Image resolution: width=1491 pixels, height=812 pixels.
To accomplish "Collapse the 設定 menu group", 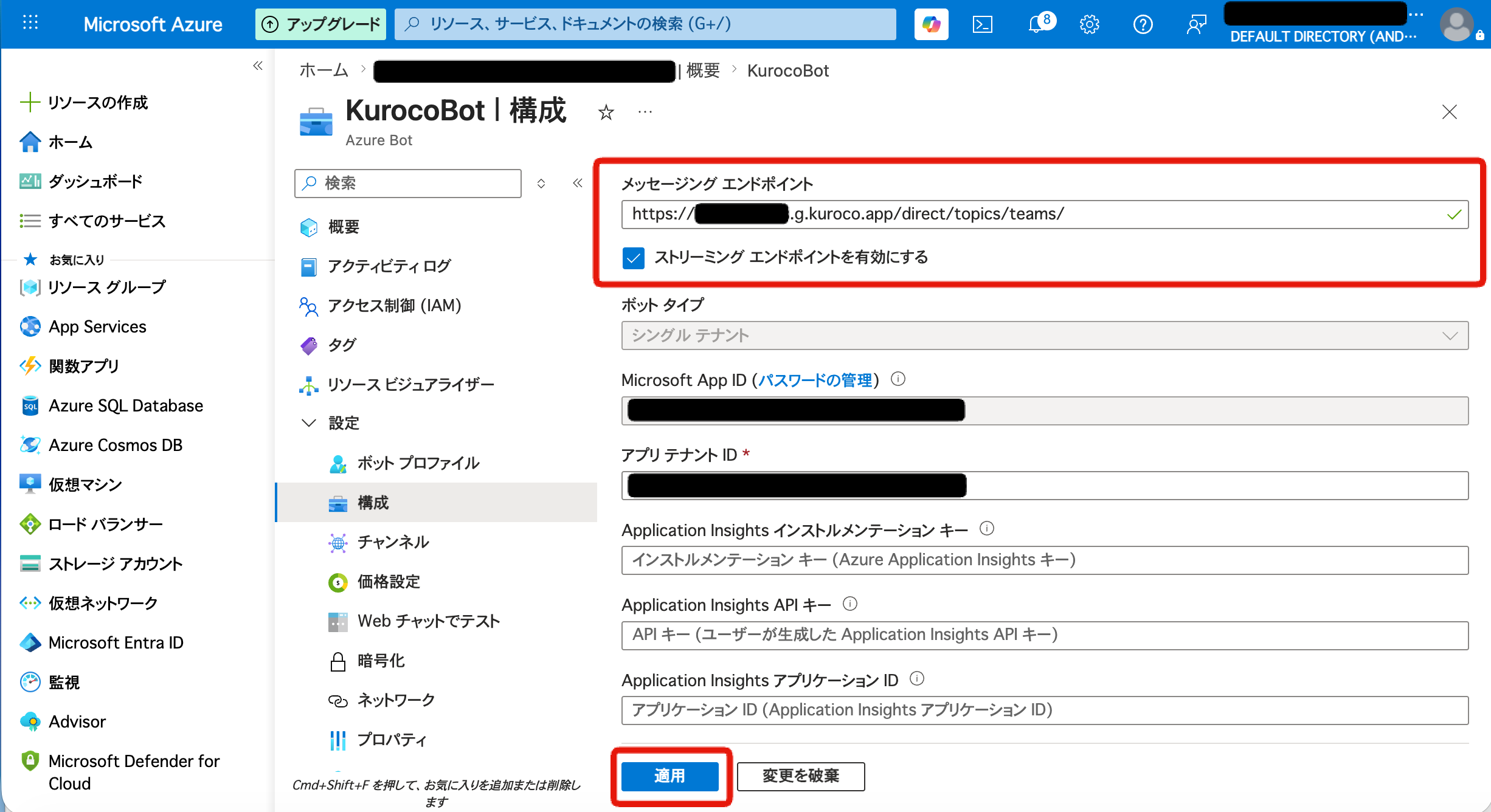I will [x=309, y=423].
